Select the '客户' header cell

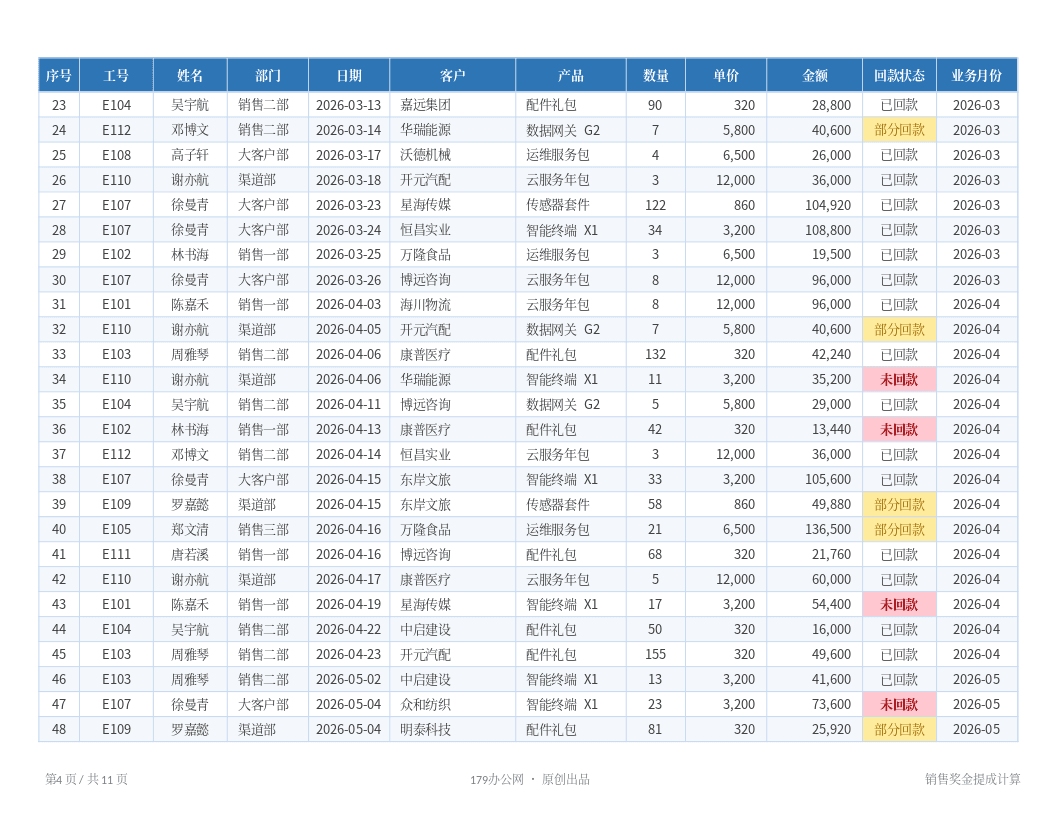point(453,75)
